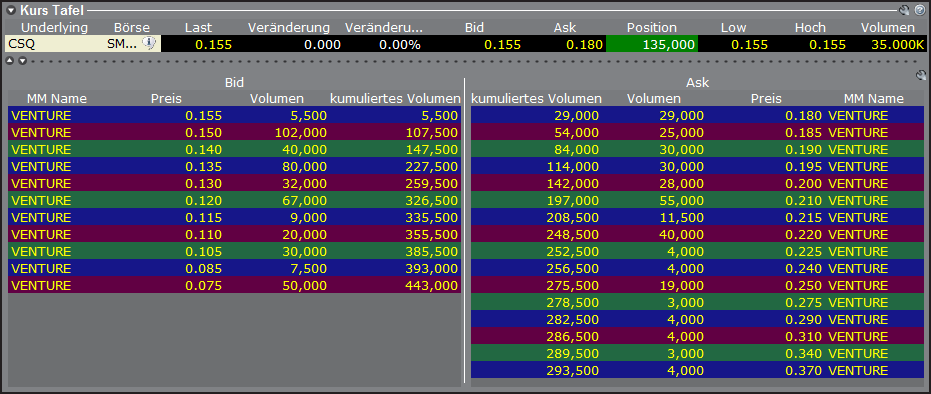
Task: Click the Ask MM Name column header
Action: (873, 98)
